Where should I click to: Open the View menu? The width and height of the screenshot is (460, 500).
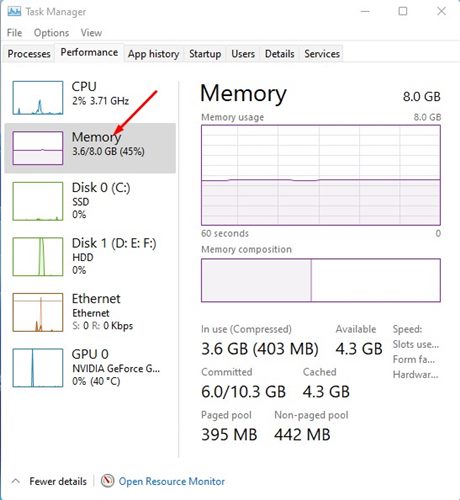[x=91, y=33]
